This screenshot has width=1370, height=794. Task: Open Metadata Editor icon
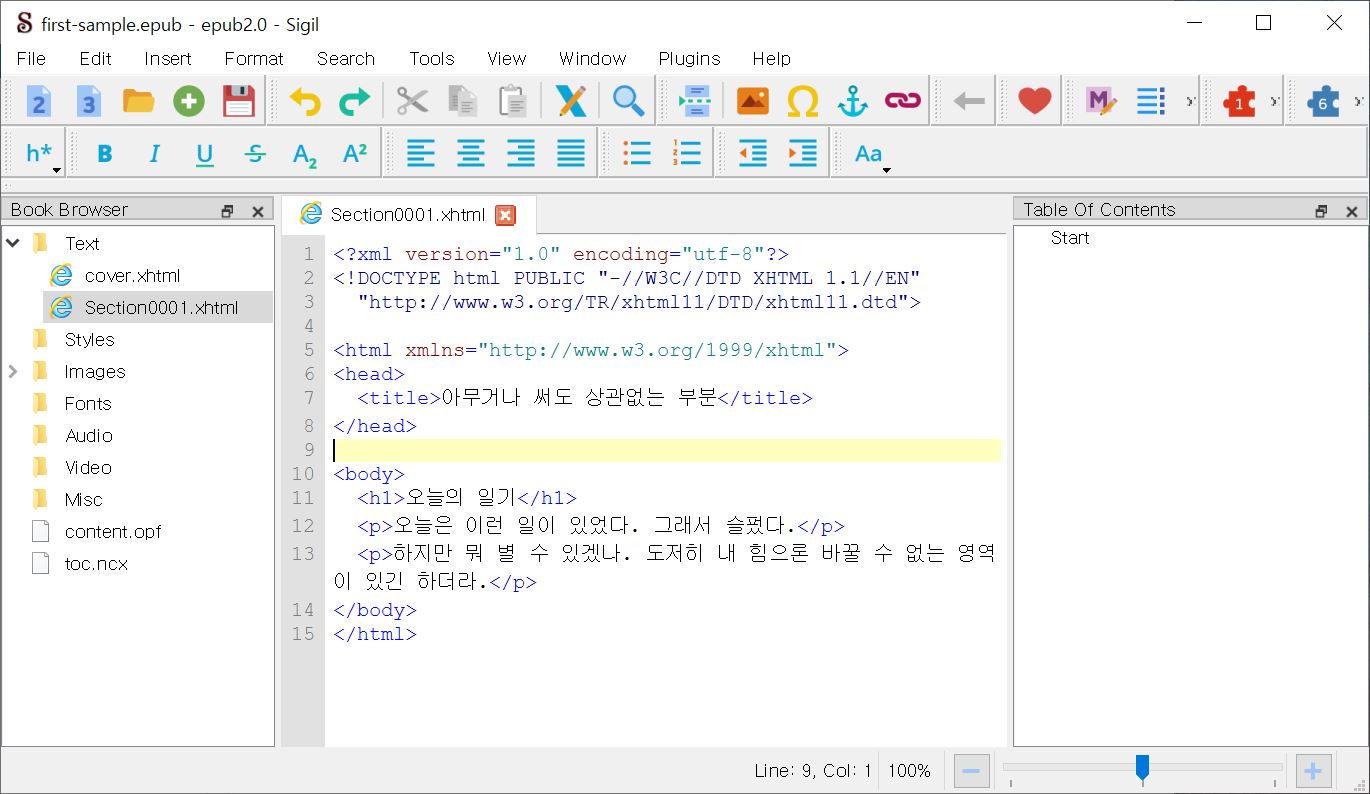click(x=1101, y=101)
